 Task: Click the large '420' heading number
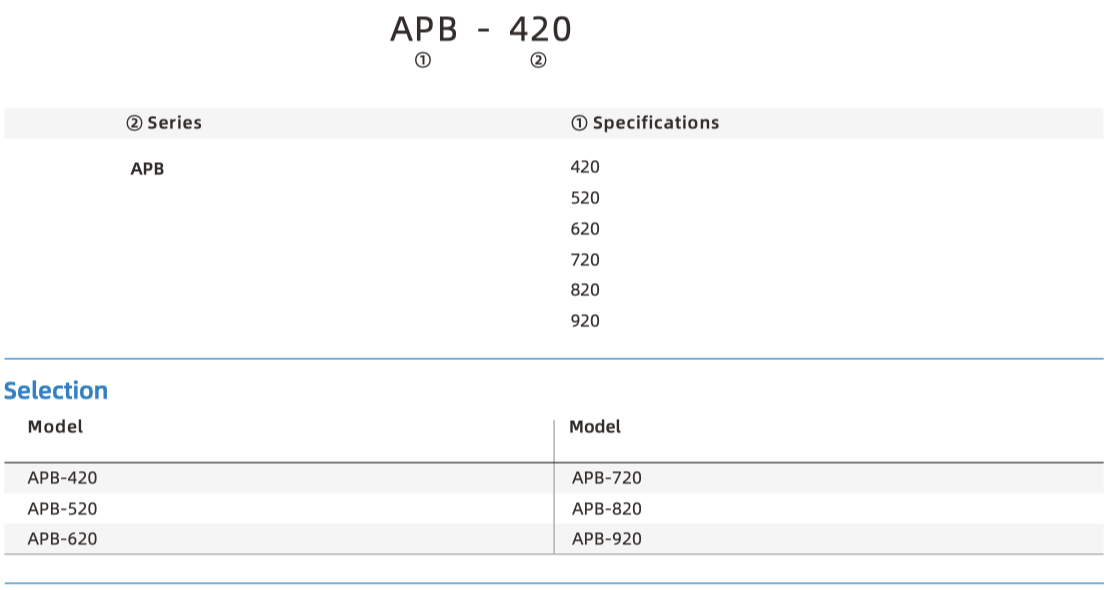pyautogui.click(x=540, y=30)
